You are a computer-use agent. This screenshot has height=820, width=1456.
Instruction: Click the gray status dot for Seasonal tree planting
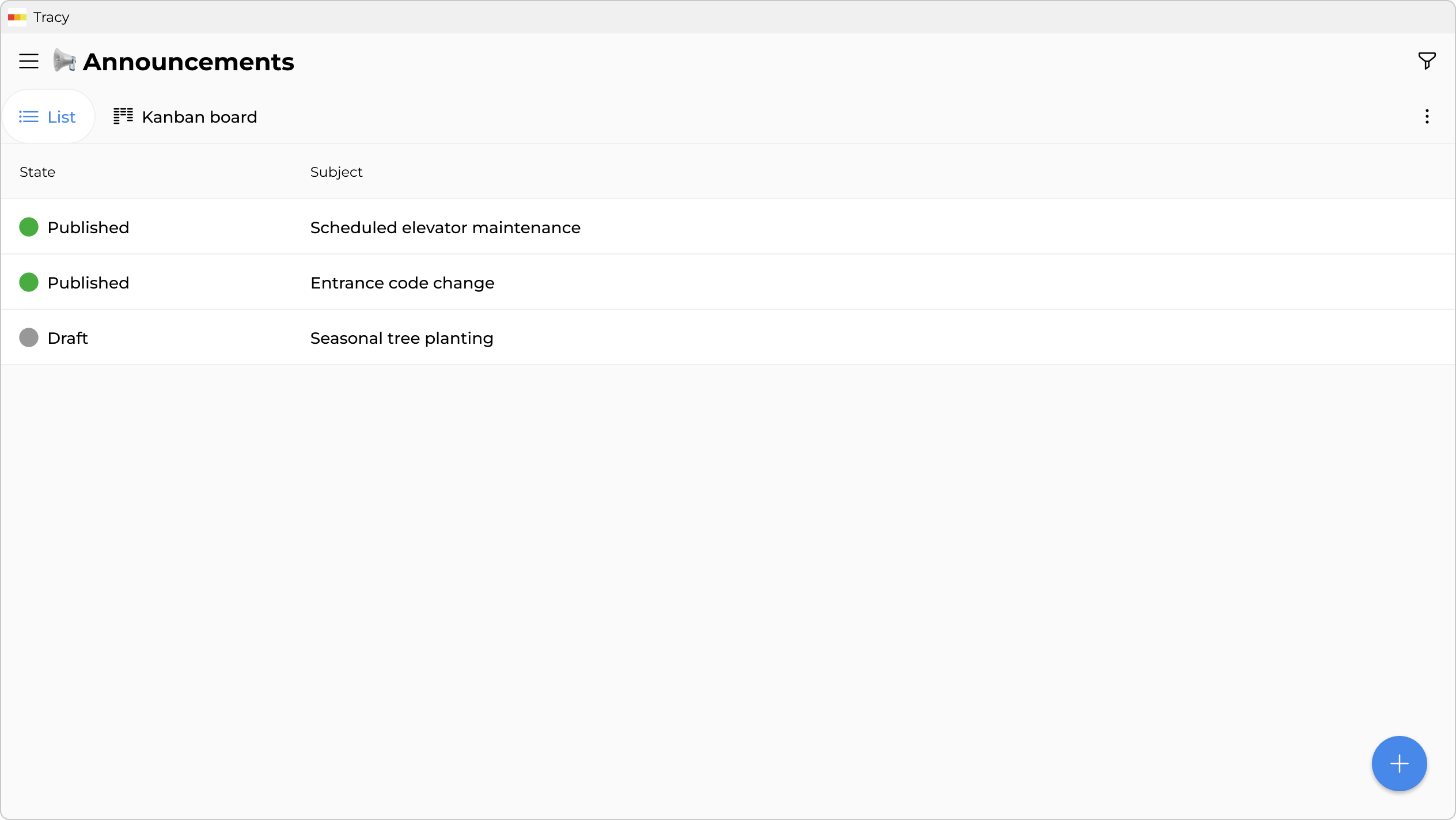tap(28, 337)
